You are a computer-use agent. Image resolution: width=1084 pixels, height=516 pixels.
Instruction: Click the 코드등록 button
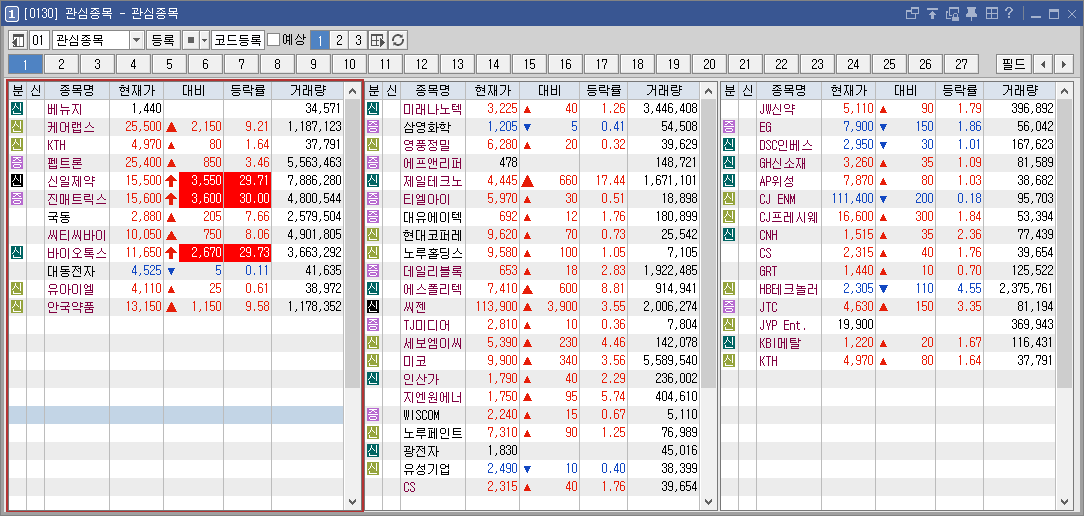238,40
